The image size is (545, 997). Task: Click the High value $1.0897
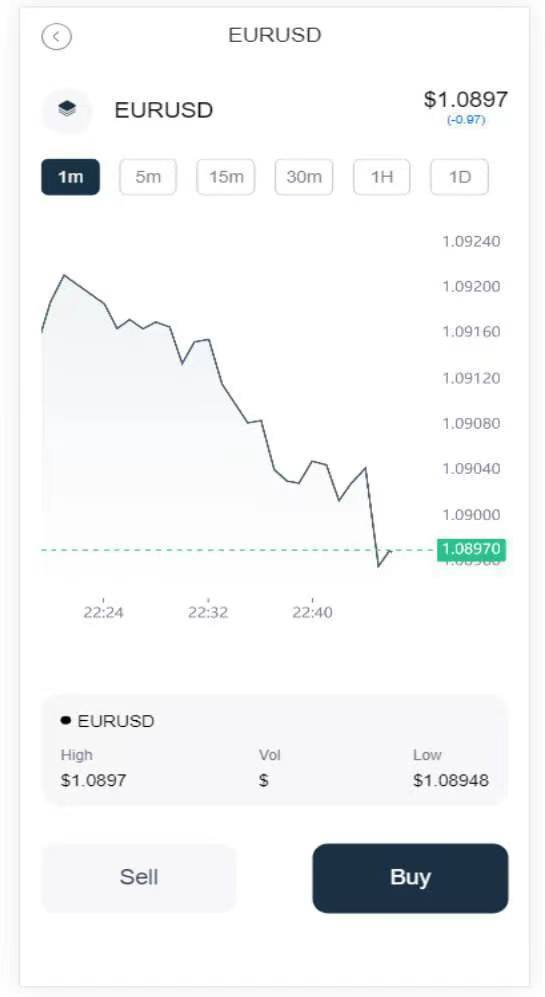coord(93,780)
